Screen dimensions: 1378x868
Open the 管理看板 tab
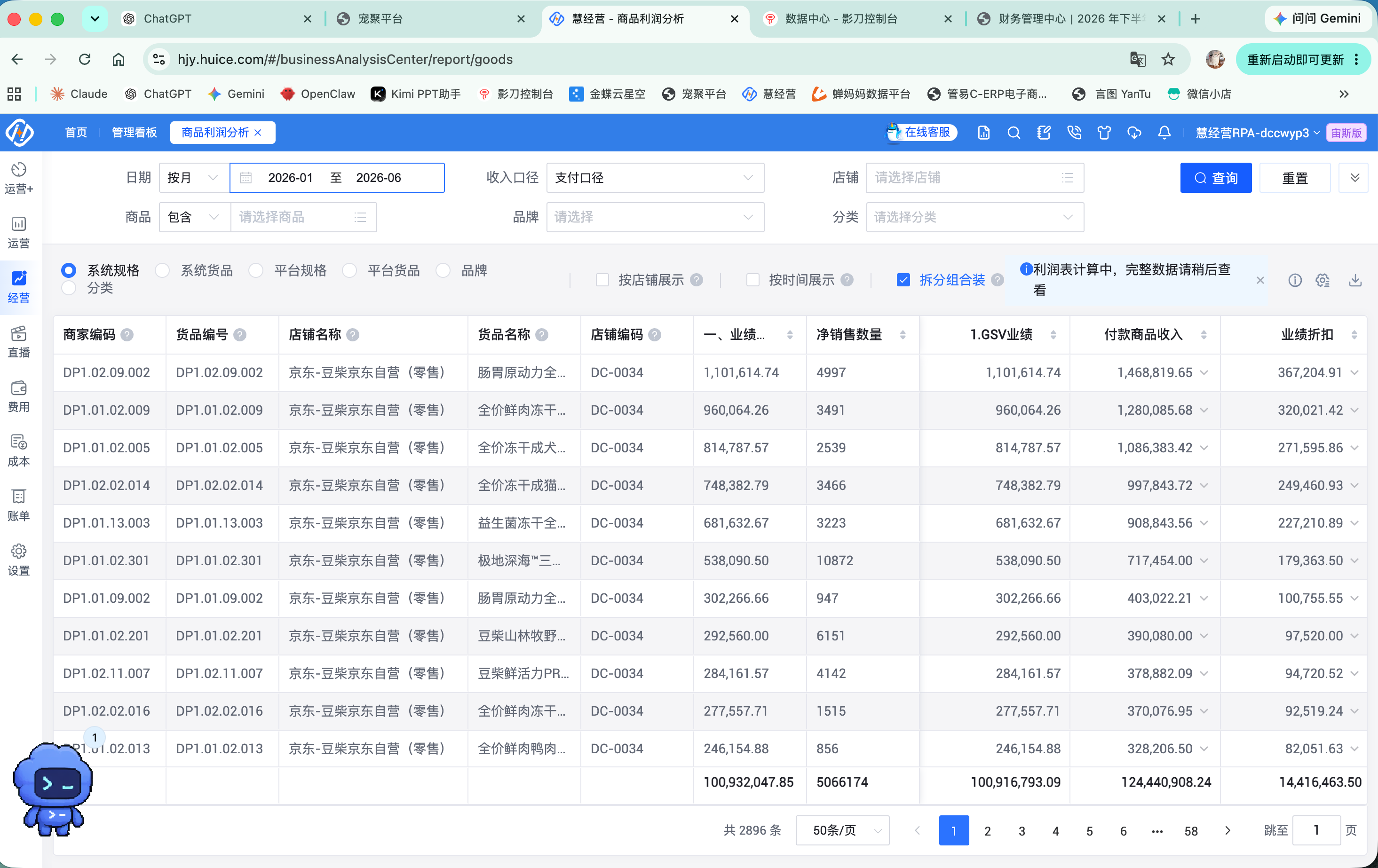click(x=134, y=133)
